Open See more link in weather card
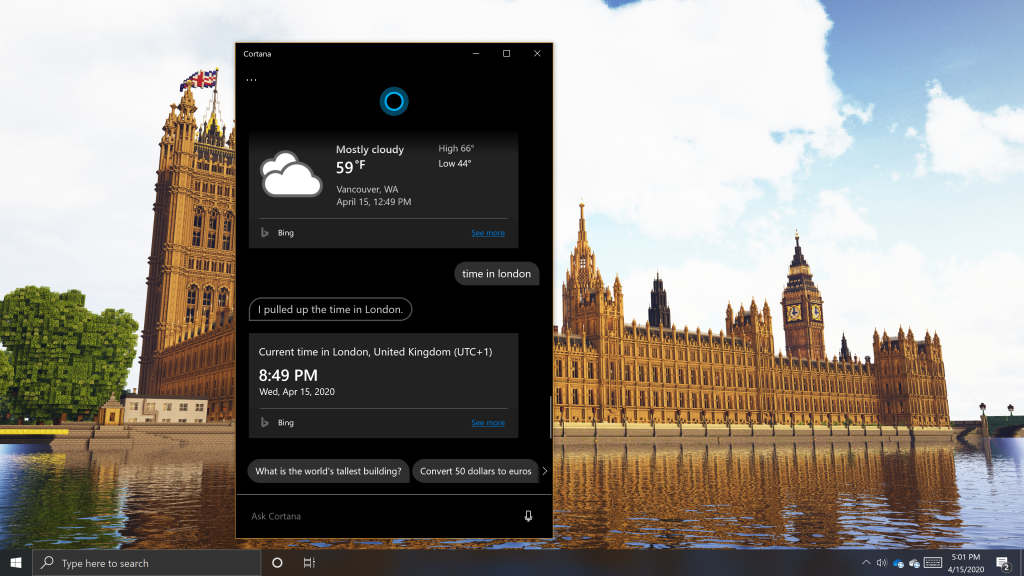 [488, 232]
